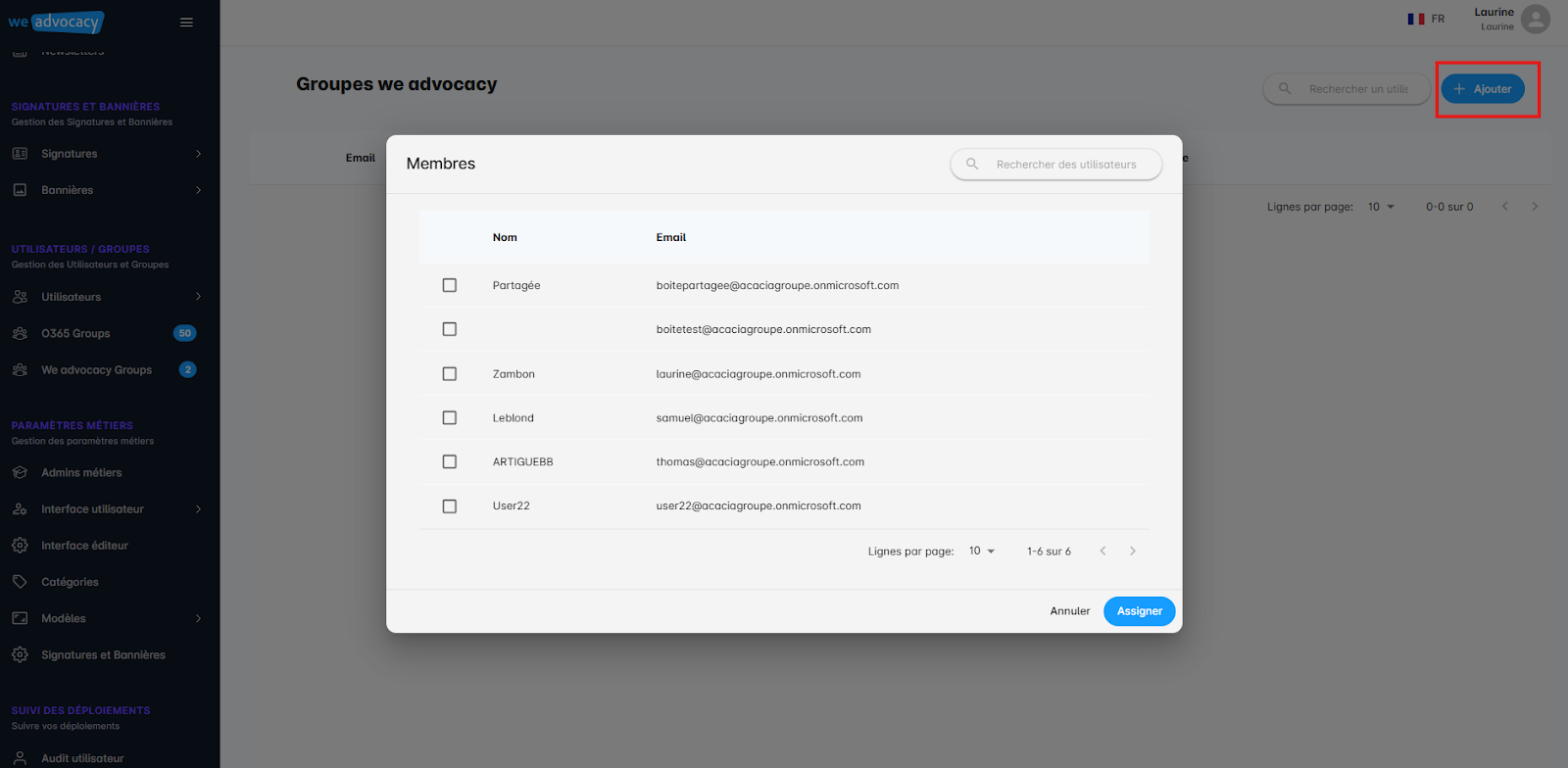
Task: Open rows-per-page dropdown in Membres dialog
Action: tap(982, 552)
